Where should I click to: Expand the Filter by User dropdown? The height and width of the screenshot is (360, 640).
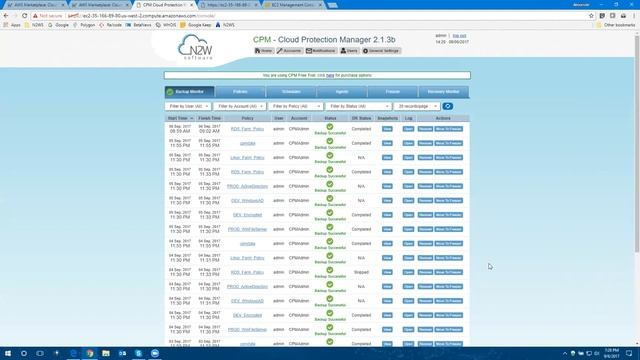[x=188, y=106]
